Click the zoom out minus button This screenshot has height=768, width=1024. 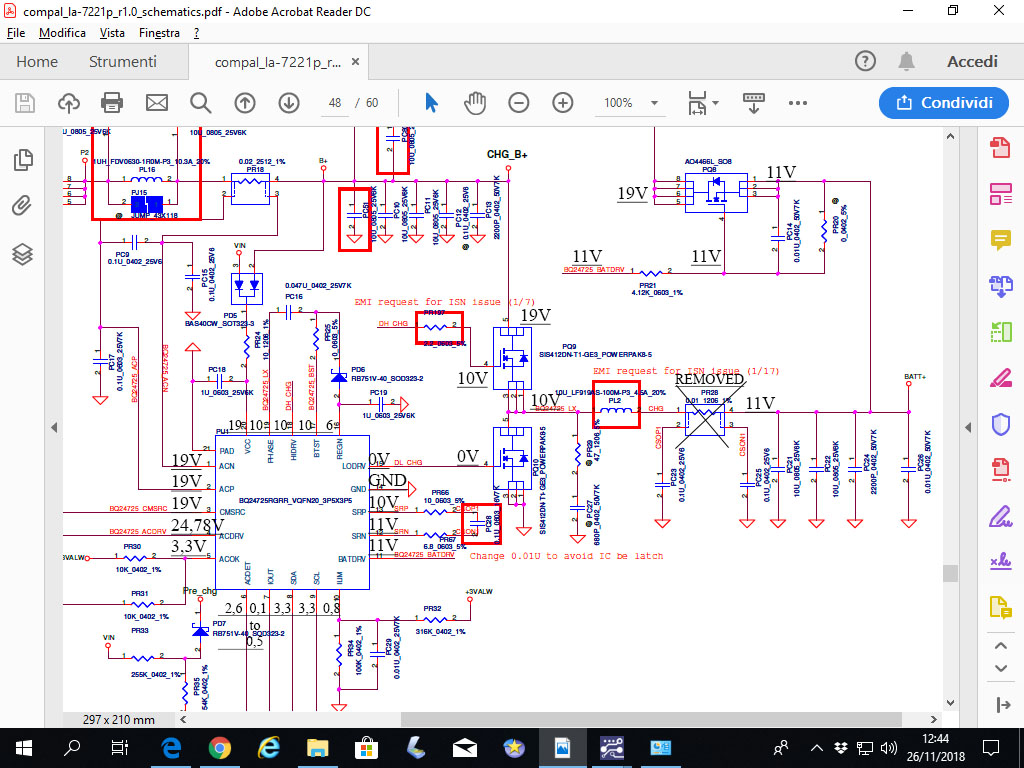click(519, 103)
